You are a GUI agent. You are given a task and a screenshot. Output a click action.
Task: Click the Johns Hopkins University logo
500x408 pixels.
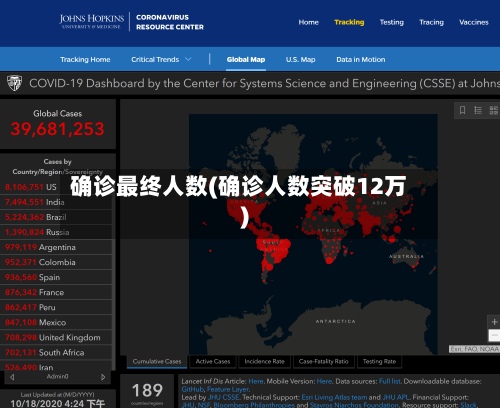click(92, 21)
